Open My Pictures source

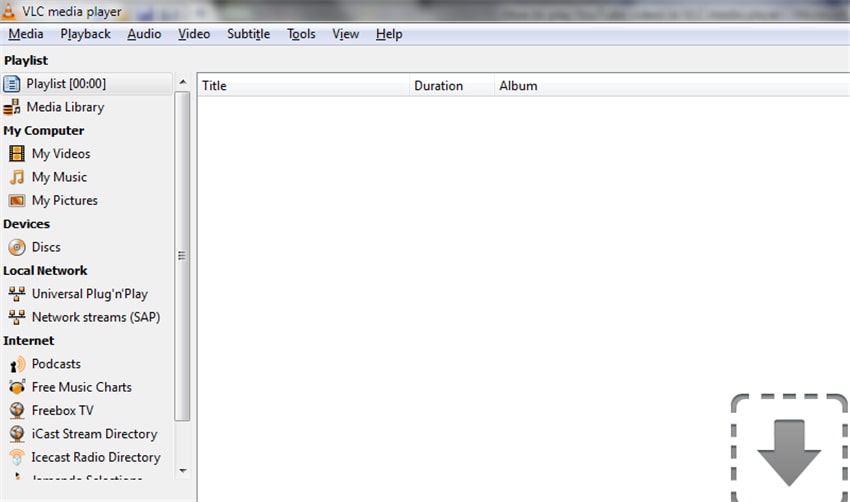pos(65,201)
